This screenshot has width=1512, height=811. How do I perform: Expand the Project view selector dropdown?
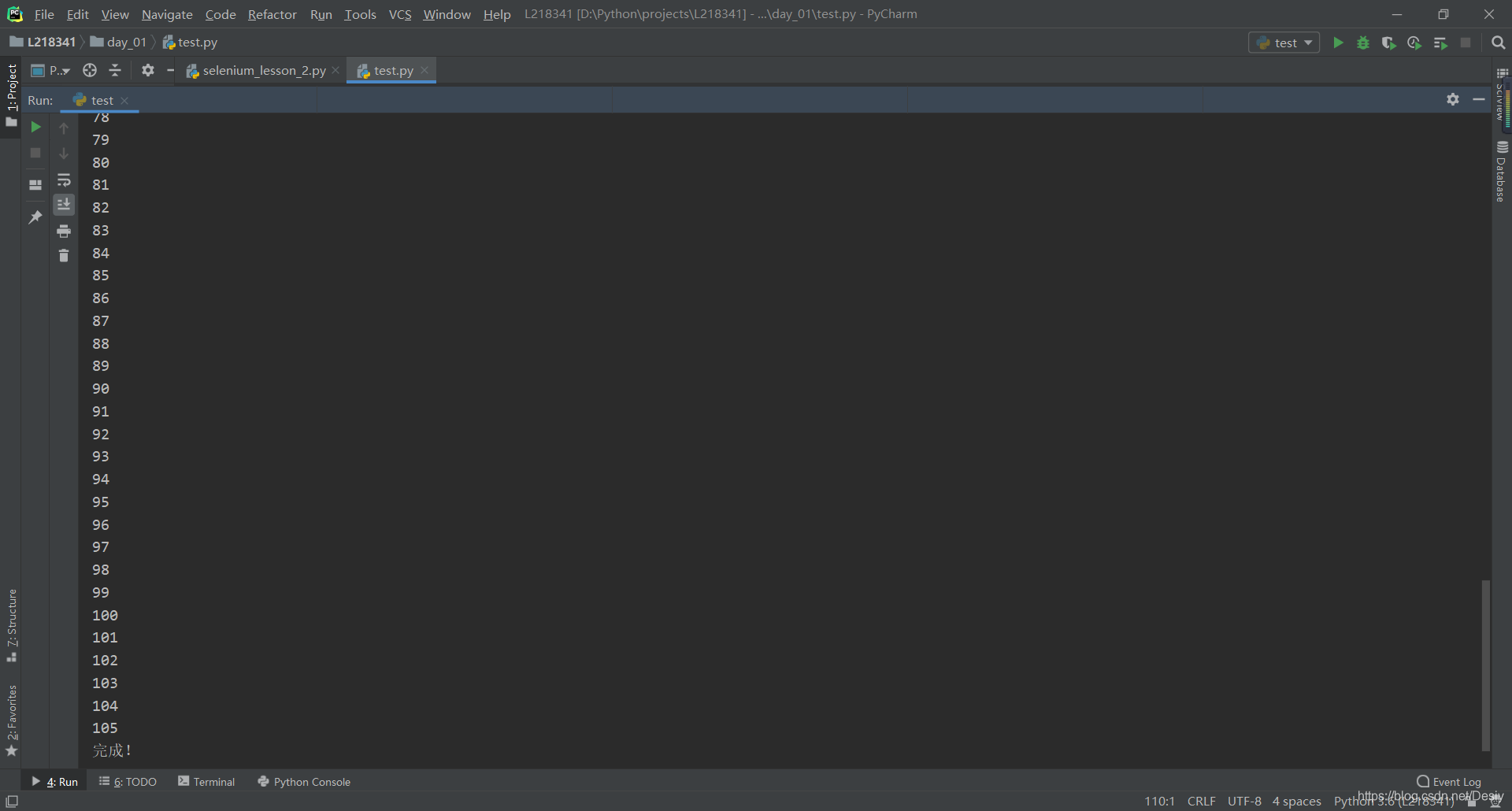pos(50,70)
